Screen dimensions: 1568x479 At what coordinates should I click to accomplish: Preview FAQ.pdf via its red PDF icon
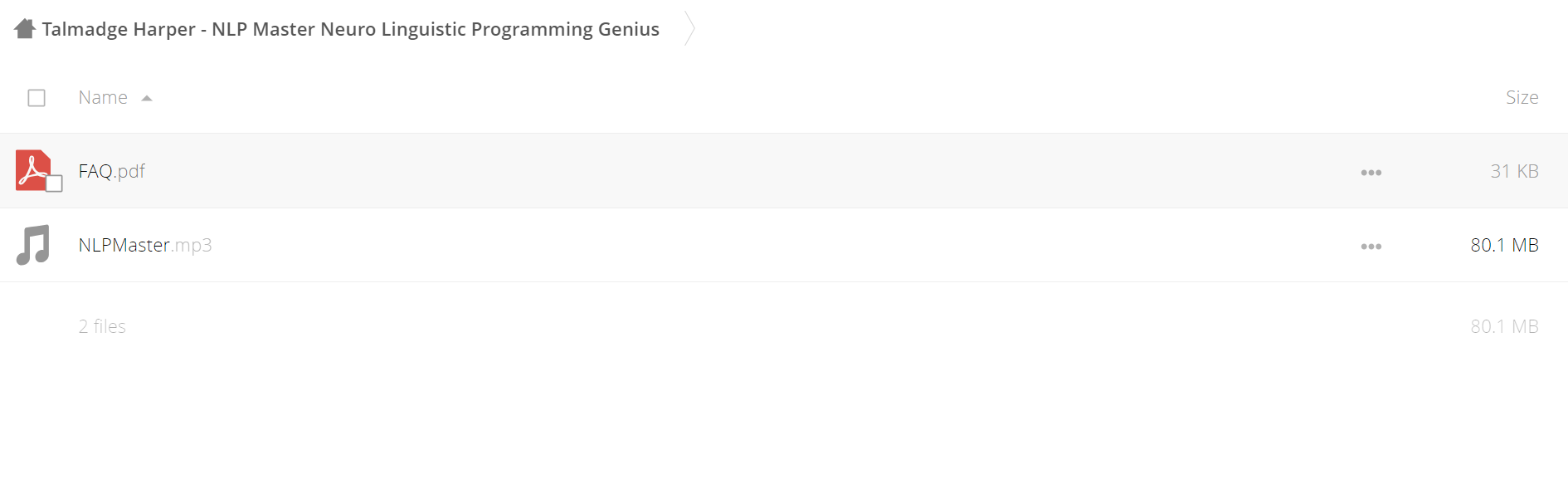[x=32, y=170]
